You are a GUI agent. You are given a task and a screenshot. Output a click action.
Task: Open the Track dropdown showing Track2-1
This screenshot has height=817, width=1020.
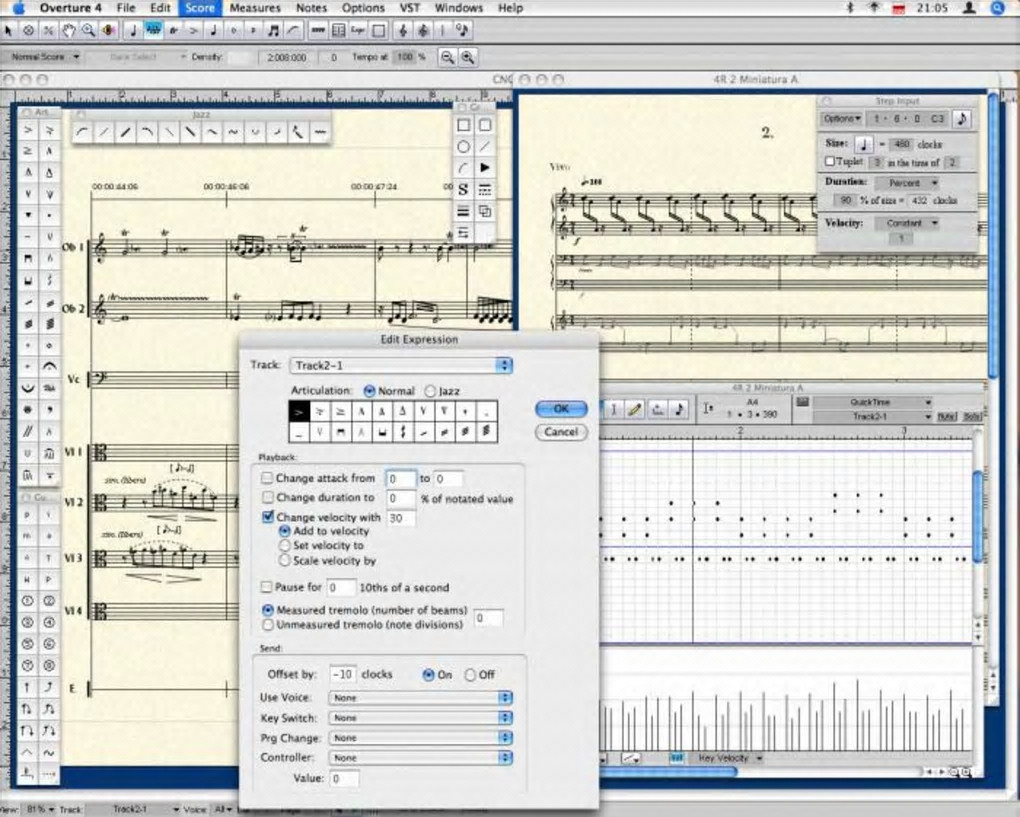[400, 366]
